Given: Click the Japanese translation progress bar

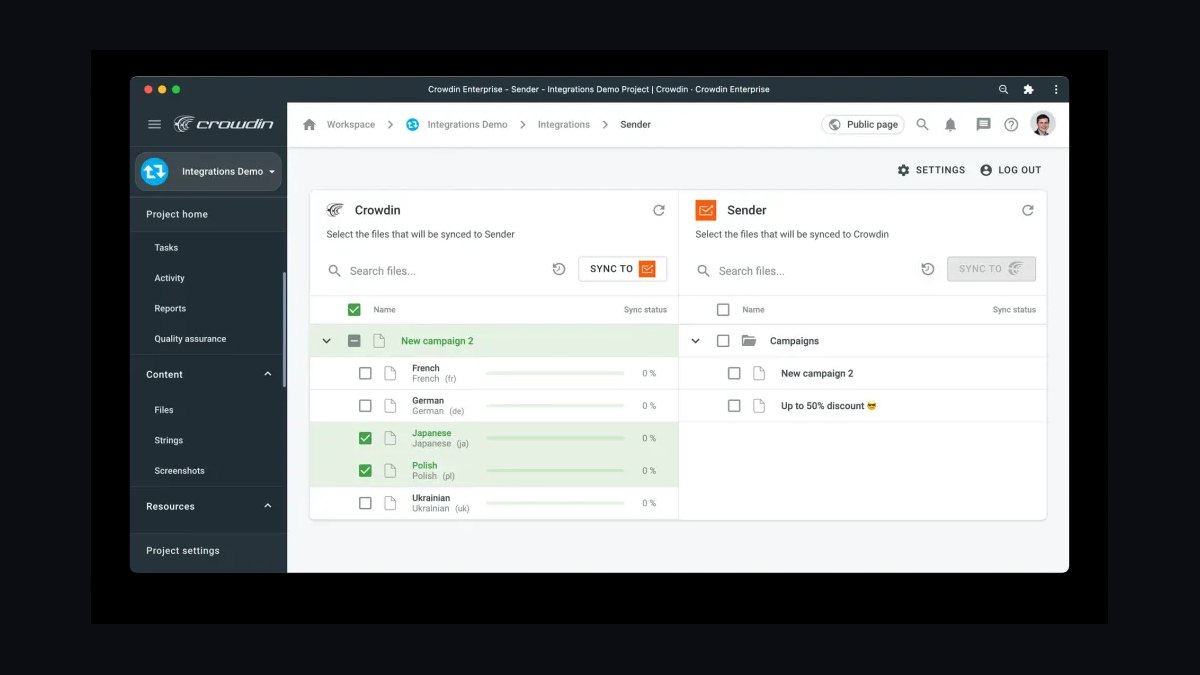Looking at the screenshot, I should click(555, 438).
